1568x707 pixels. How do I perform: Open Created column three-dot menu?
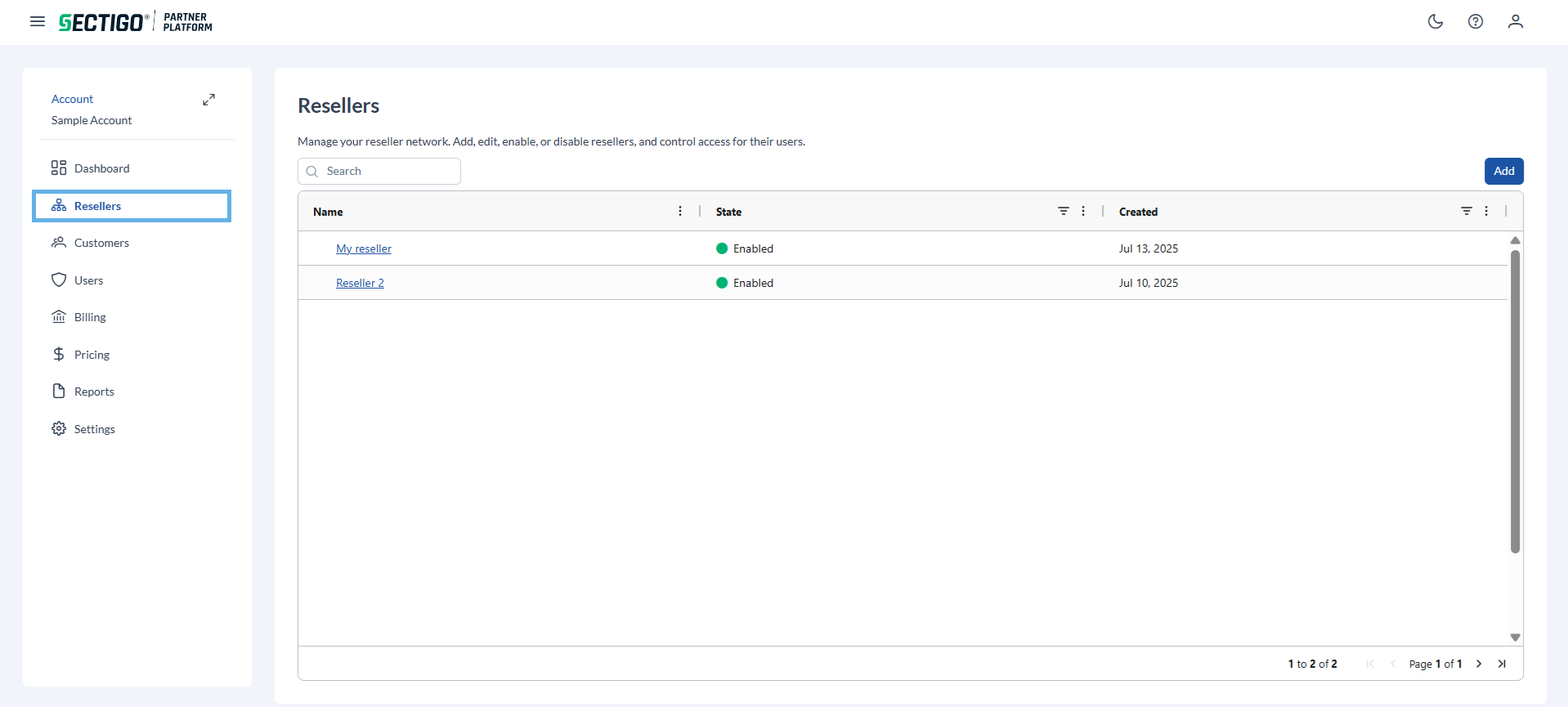[x=1486, y=211]
